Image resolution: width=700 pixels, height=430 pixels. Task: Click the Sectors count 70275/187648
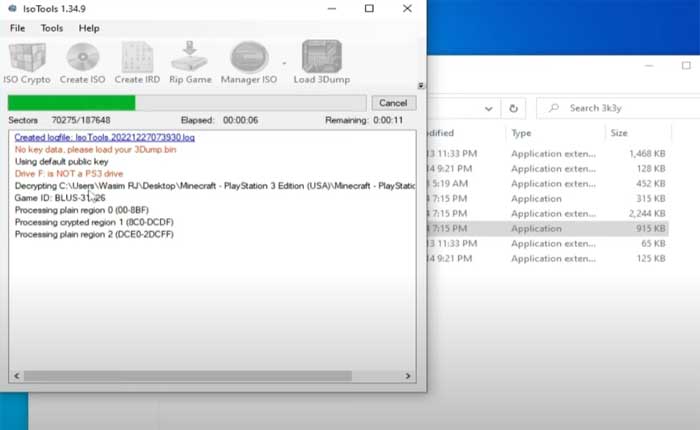tap(81, 120)
